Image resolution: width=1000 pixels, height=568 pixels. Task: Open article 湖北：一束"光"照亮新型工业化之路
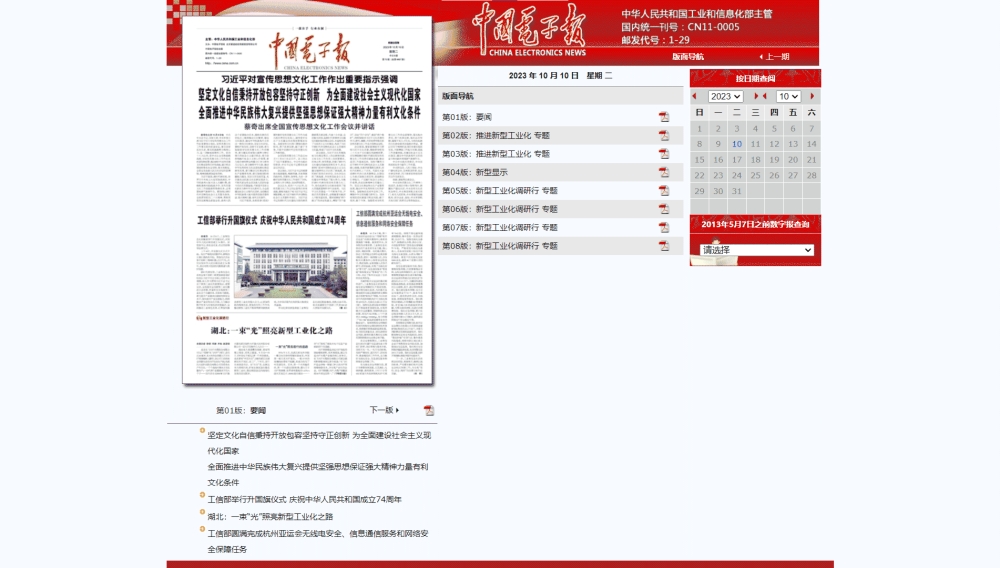270,516
